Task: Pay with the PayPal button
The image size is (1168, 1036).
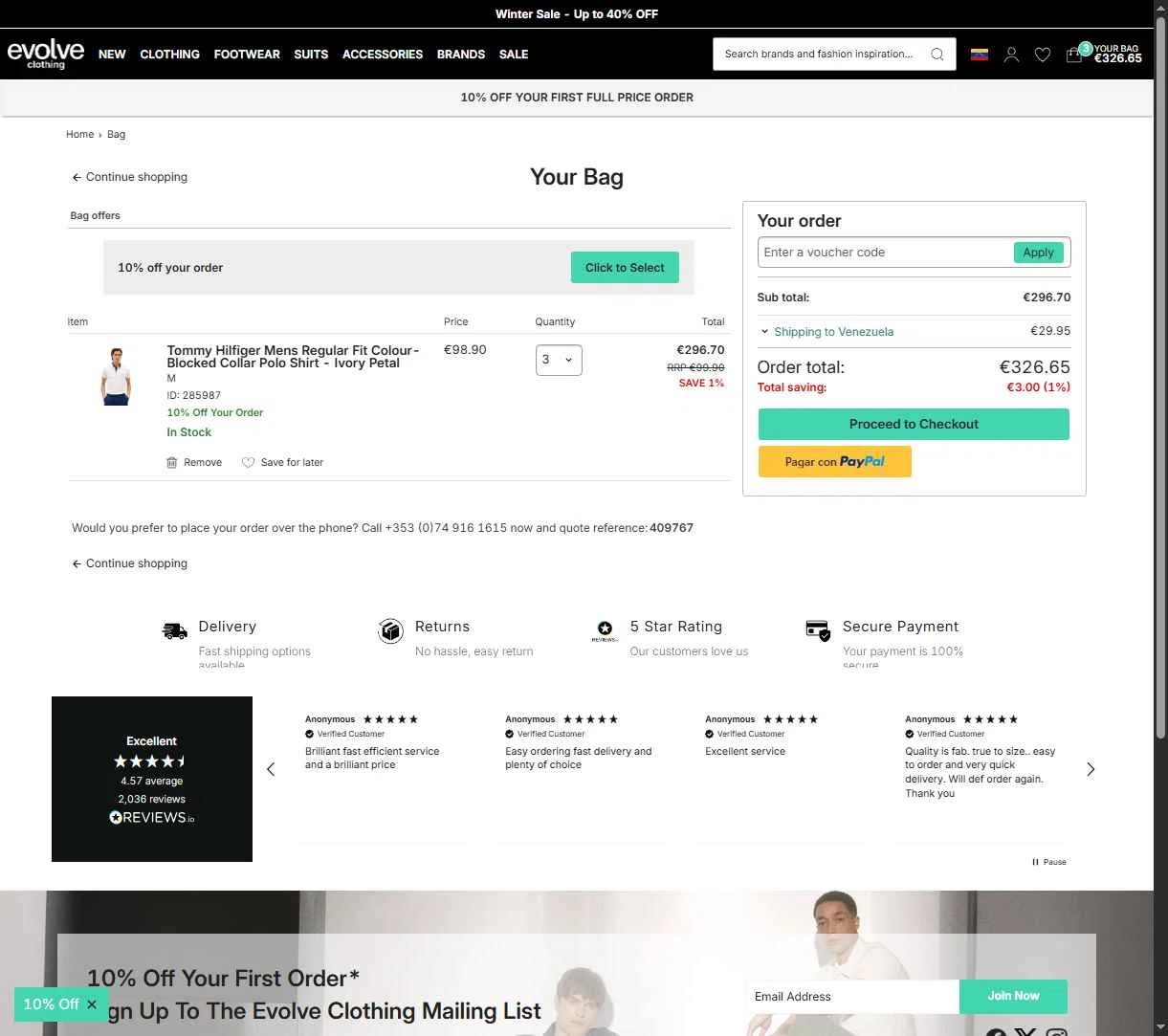Action: pos(835,461)
